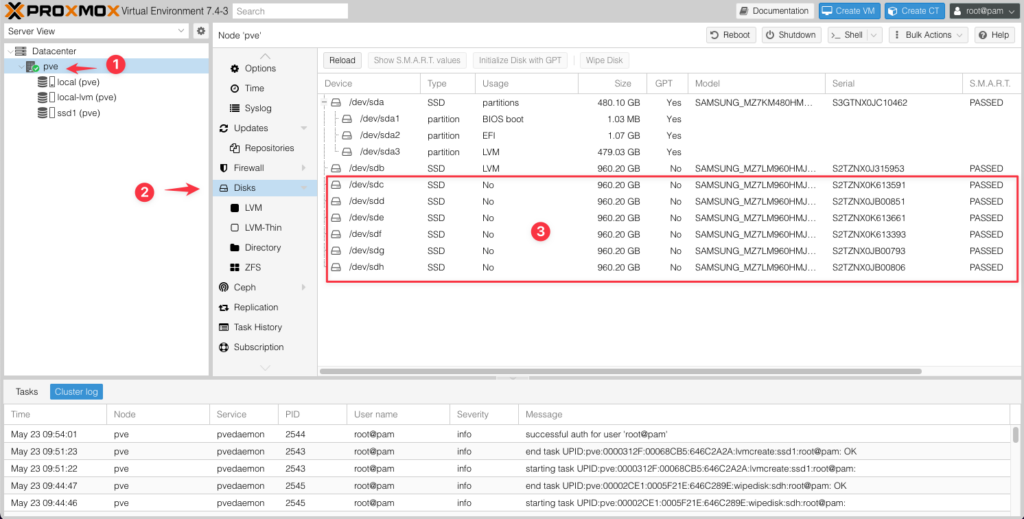Click the /dev/sdc disk icon
This screenshot has width=1024, height=519.
[x=336, y=185]
